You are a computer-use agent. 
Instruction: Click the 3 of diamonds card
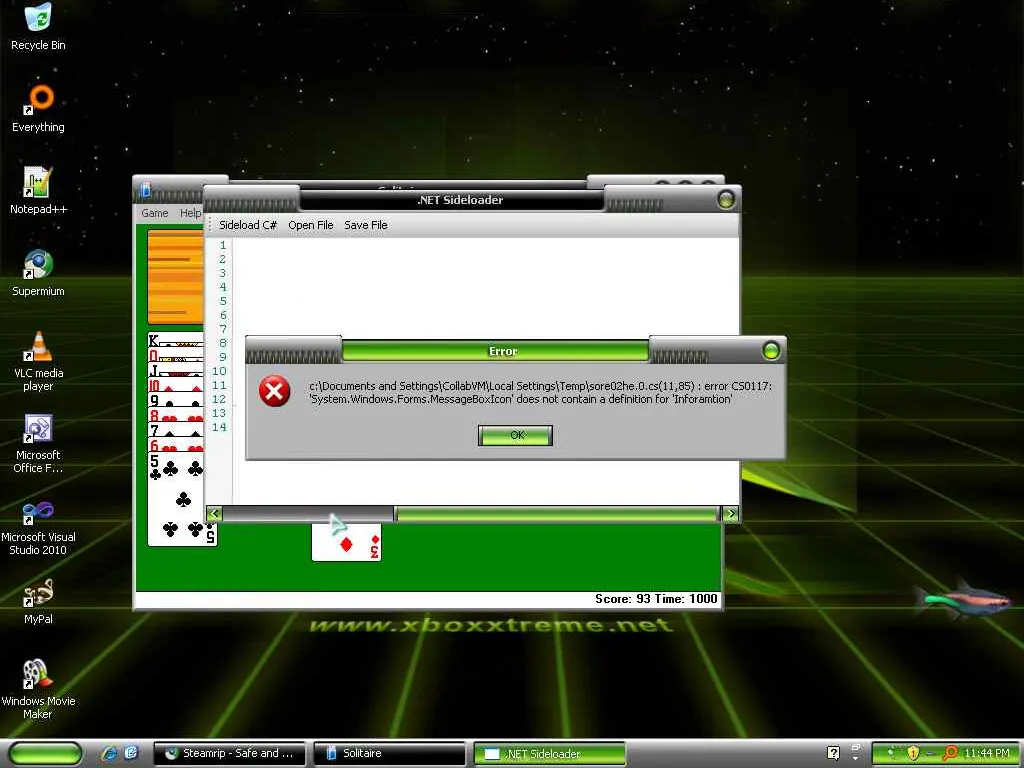[347, 542]
